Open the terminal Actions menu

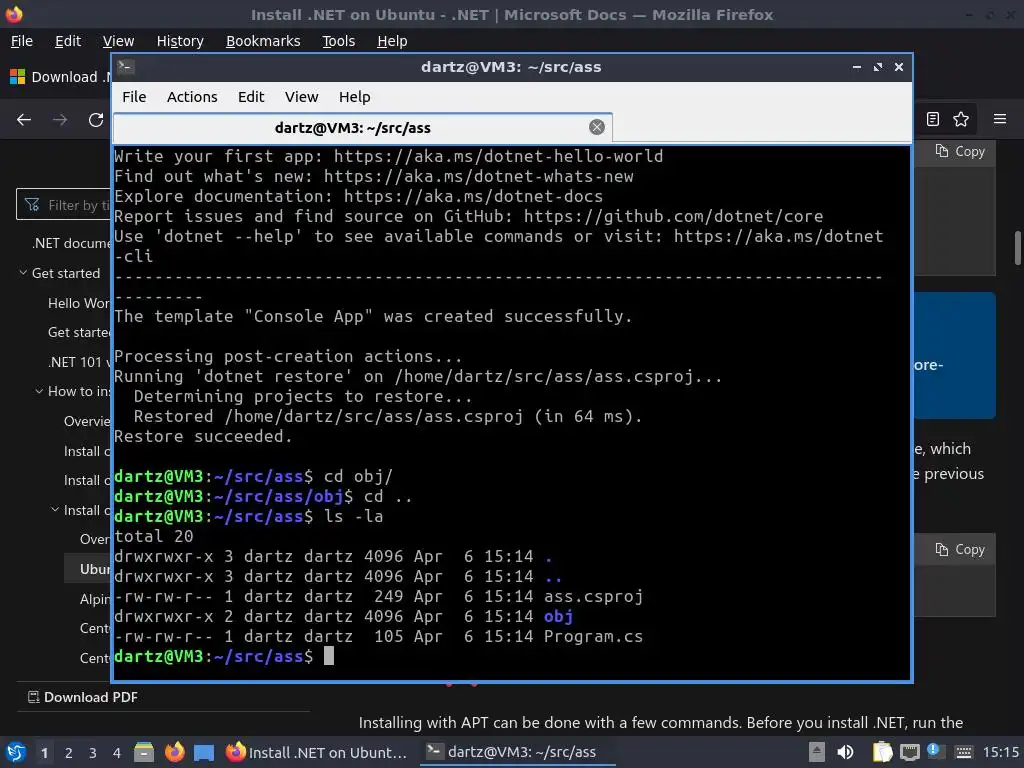(192, 97)
